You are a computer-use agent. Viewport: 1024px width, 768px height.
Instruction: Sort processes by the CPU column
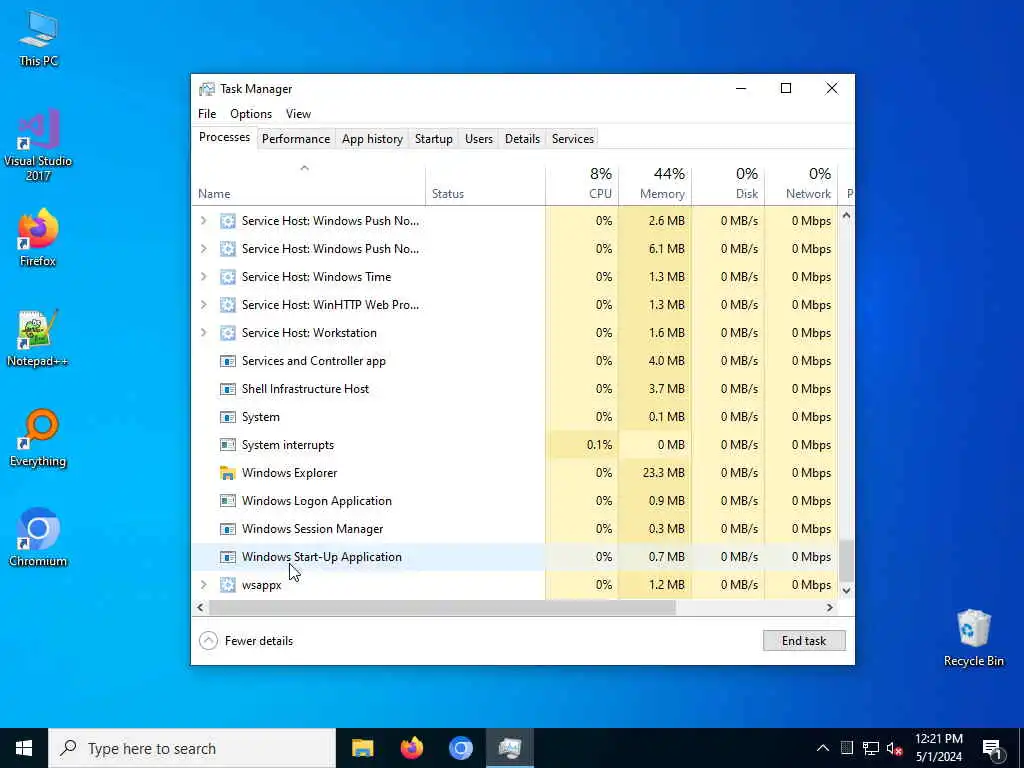click(x=582, y=184)
